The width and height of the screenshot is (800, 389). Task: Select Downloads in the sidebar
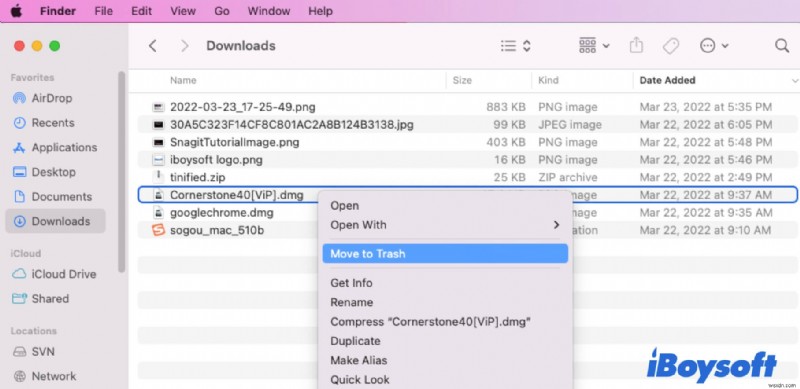pyautogui.click(x=55, y=221)
